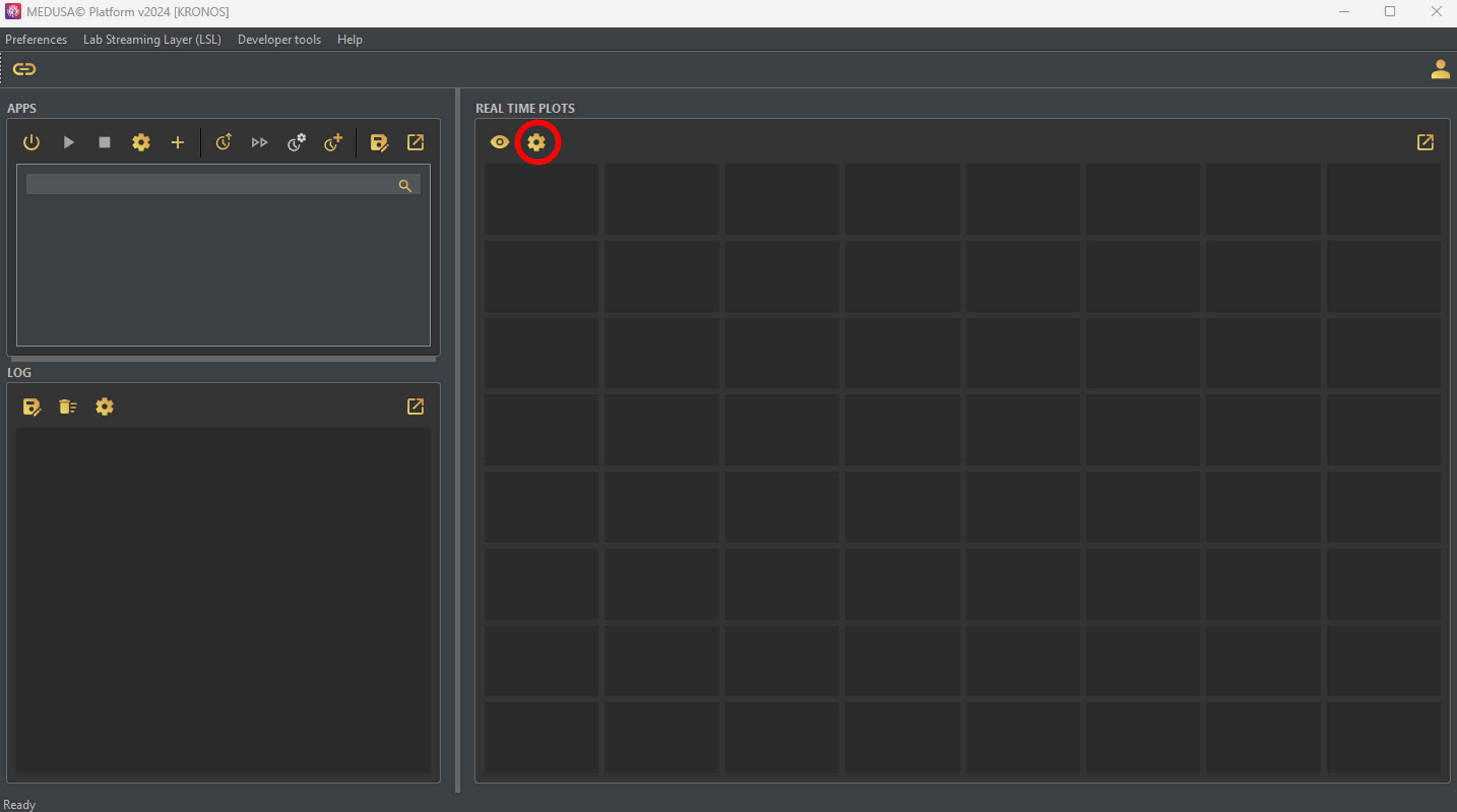Click the apps search input field
The image size is (1457, 812).
[x=209, y=184]
